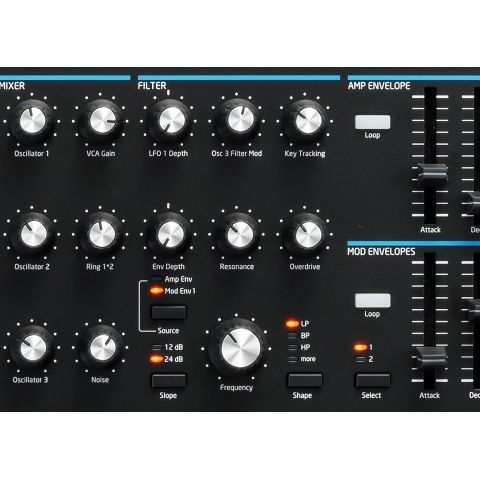Click the FILTER section heading
The width and height of the screenshot is (480, 480).
click(x=152, y=86)
